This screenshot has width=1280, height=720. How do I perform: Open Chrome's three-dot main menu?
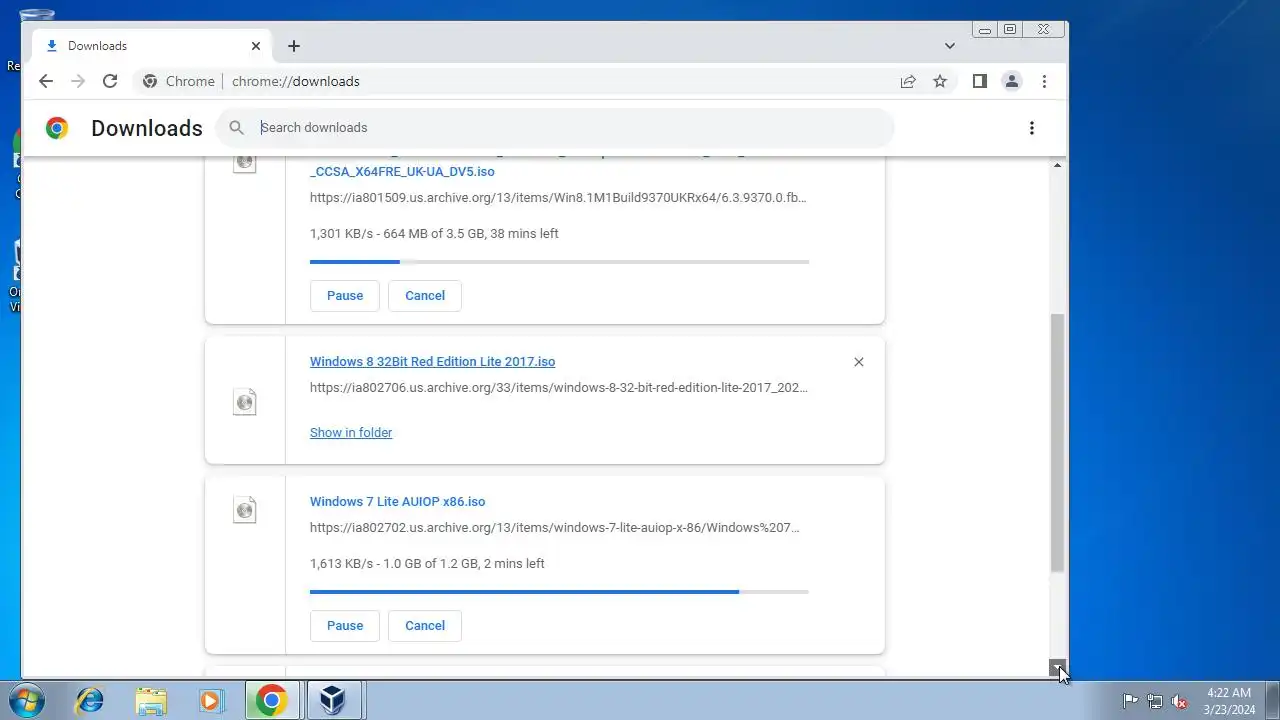tap(1044, 81)
